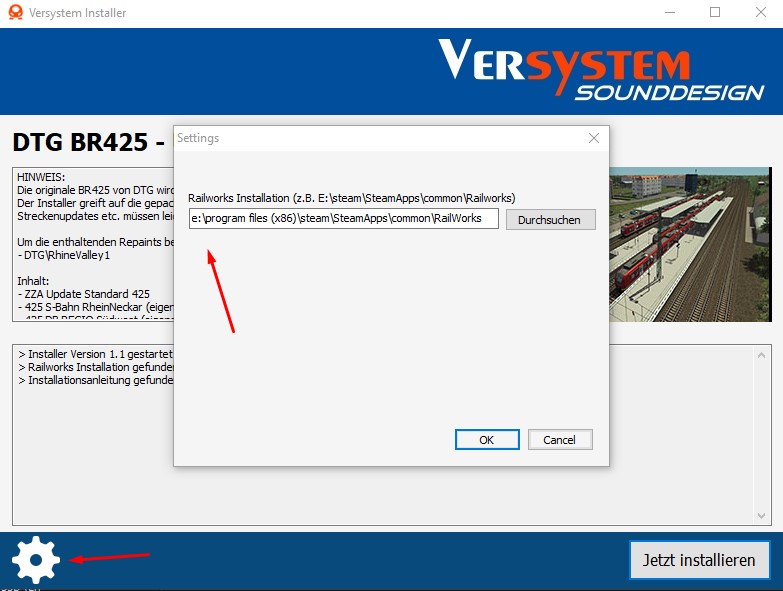Select the 'Installer Version 1.1 gestartet' log line
783x591 pixels.
pos(95,354)
